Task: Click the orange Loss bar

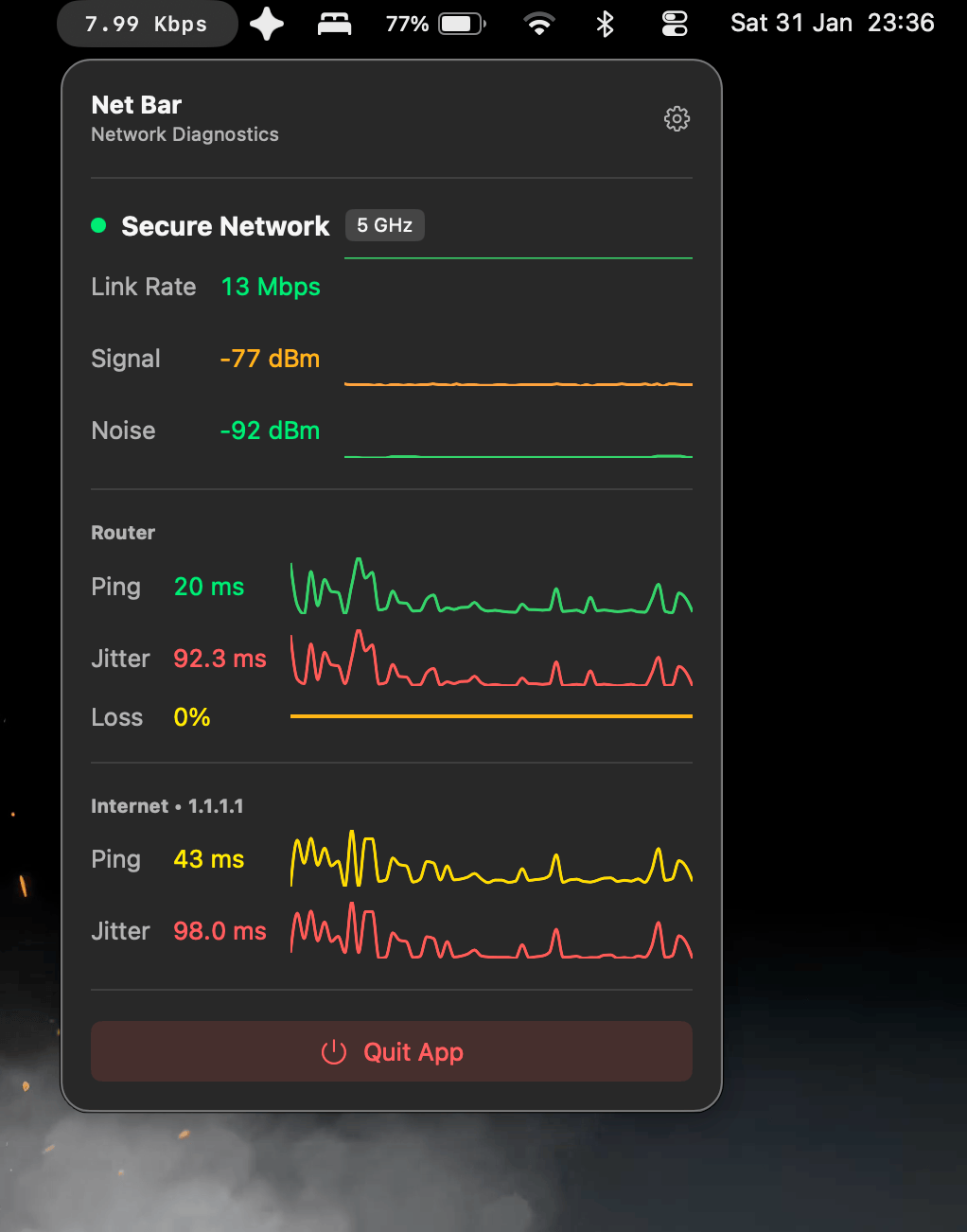Action: point(491,716)
